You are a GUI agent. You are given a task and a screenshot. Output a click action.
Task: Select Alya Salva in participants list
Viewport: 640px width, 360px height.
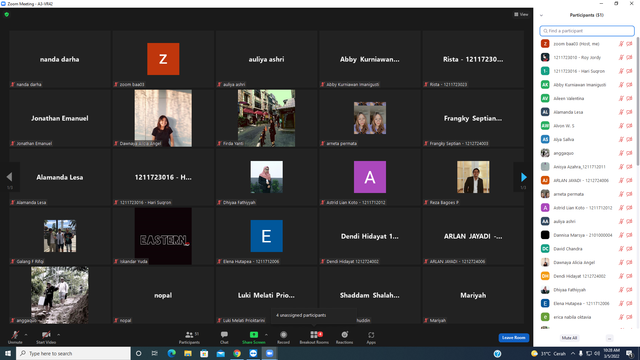[x=587, y=140]
